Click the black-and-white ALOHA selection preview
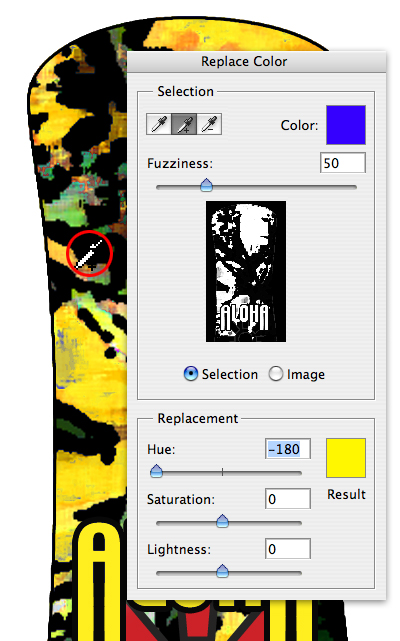Screen dimensions: 400x641 point(246,271)
